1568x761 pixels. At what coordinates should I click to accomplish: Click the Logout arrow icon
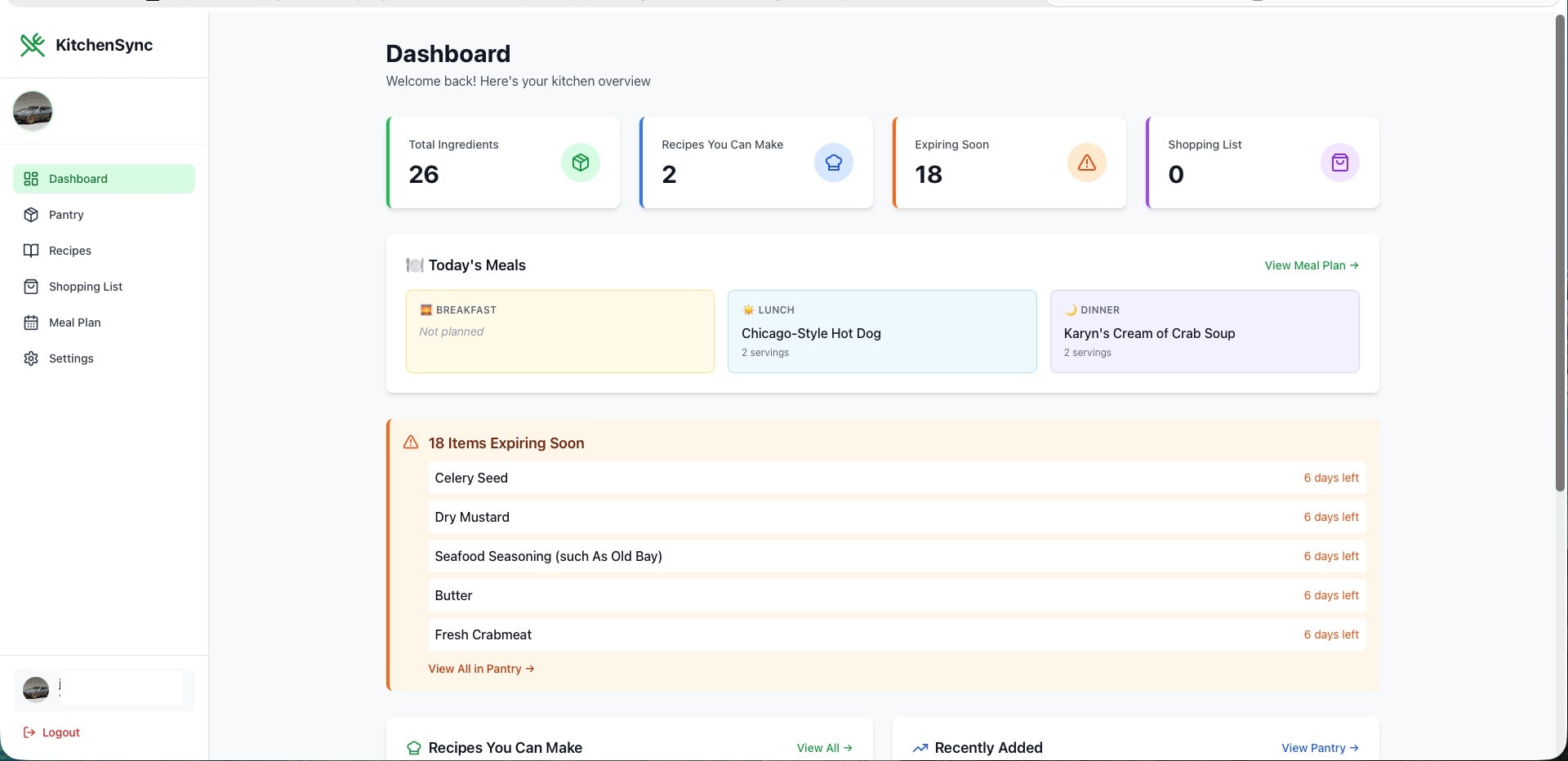(x=29, y=732)
